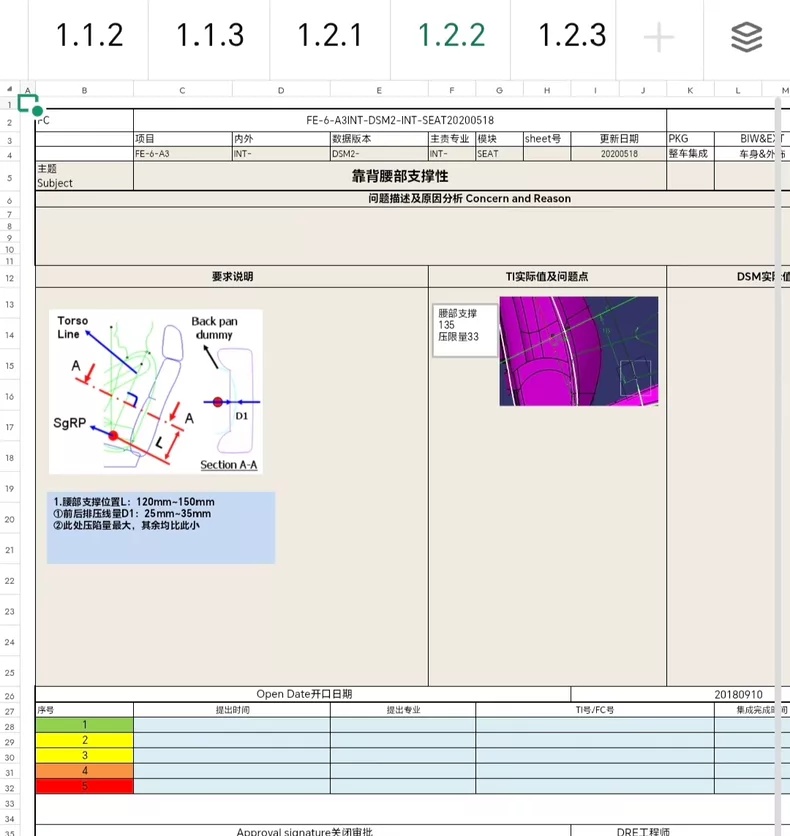Click yellow cell numbered 3

point(84,755)
